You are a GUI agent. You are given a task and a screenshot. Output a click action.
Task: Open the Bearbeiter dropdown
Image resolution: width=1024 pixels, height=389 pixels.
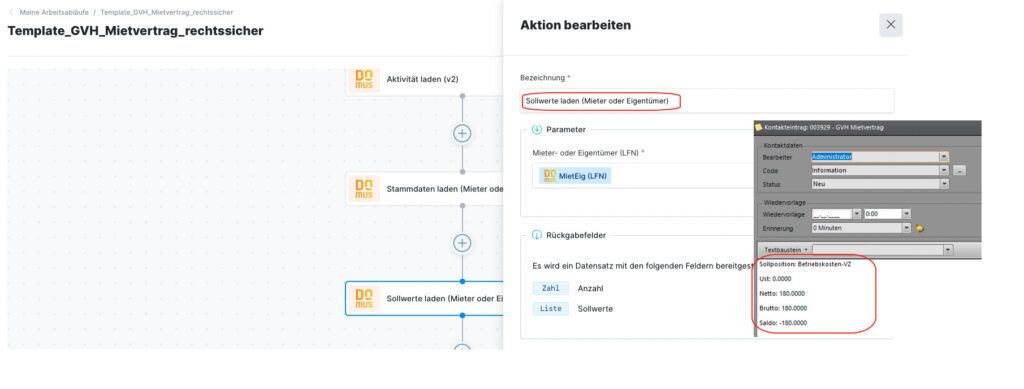[944, 157]
